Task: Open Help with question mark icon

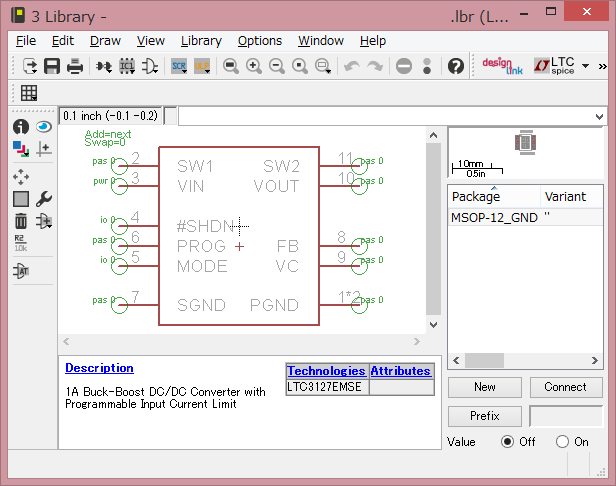Action: click(456, 66)
